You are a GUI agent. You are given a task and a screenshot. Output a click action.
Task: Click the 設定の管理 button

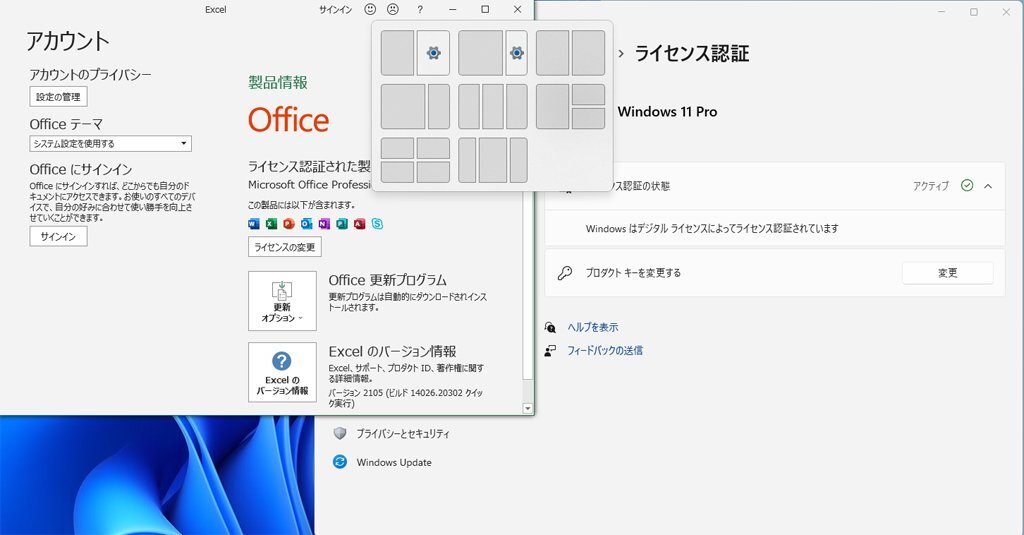pos(58,97)
